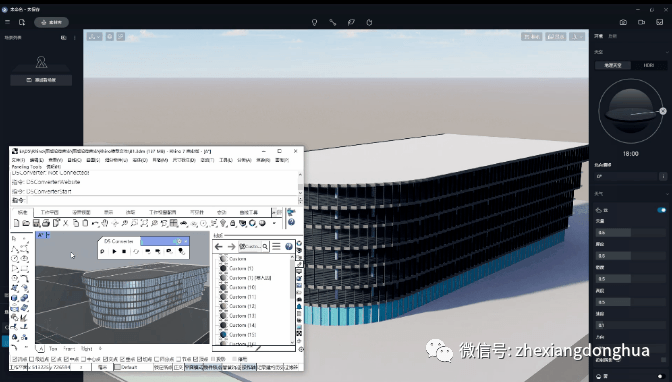Click the import button in D5 left panel

(41, 80)
